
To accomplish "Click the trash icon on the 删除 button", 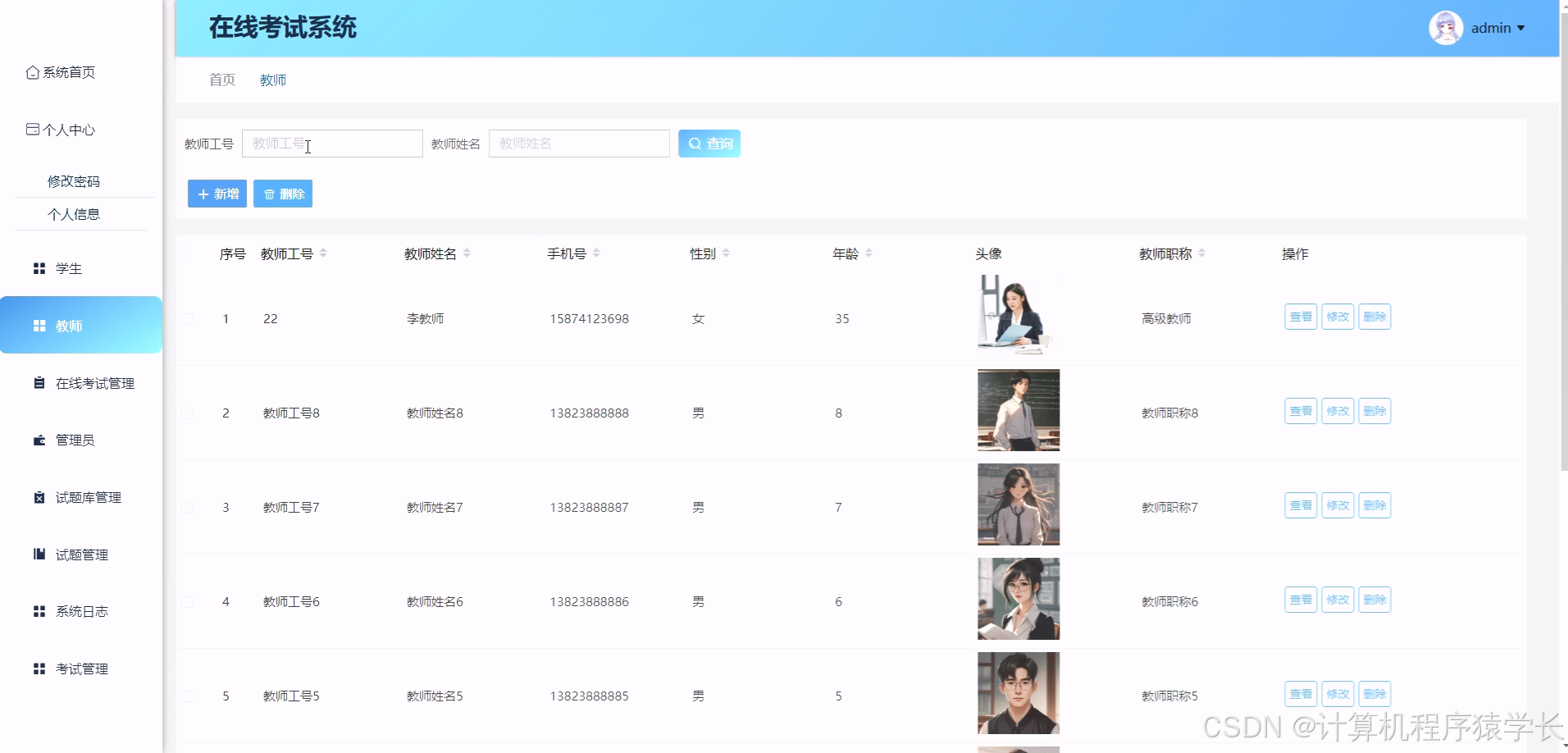I will pos(271,194).
